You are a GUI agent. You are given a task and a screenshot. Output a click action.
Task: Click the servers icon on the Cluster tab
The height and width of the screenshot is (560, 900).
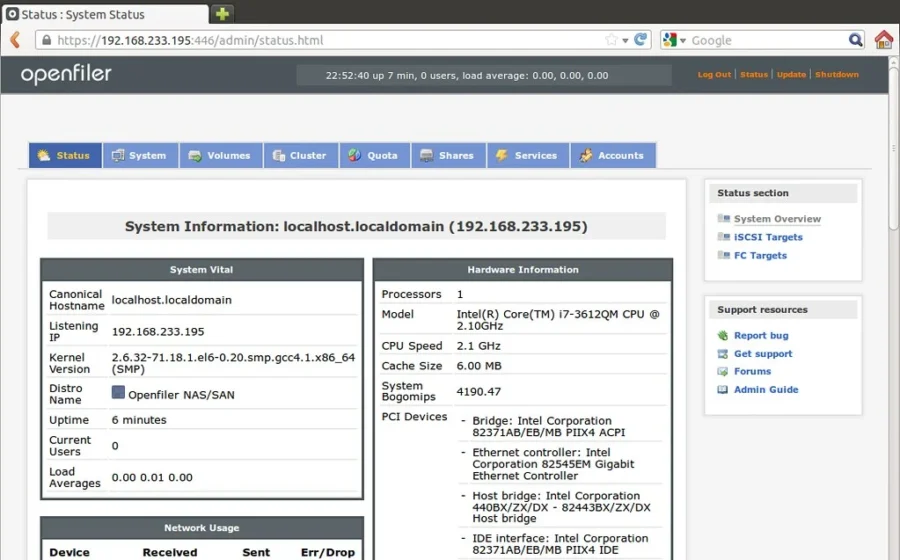point(279,155)
